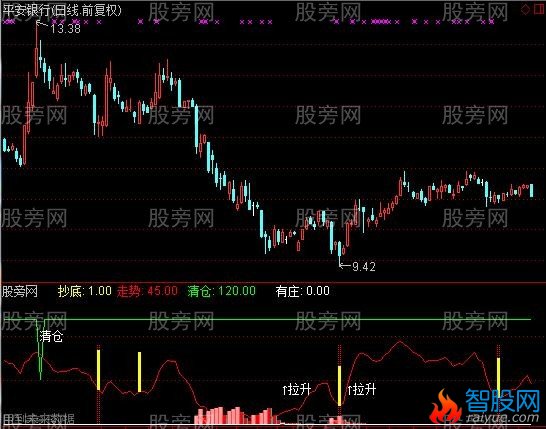Click the 抄底: 1.00 indicator value
This screenshot has height=429, width=546.
[x=85, y=291]
